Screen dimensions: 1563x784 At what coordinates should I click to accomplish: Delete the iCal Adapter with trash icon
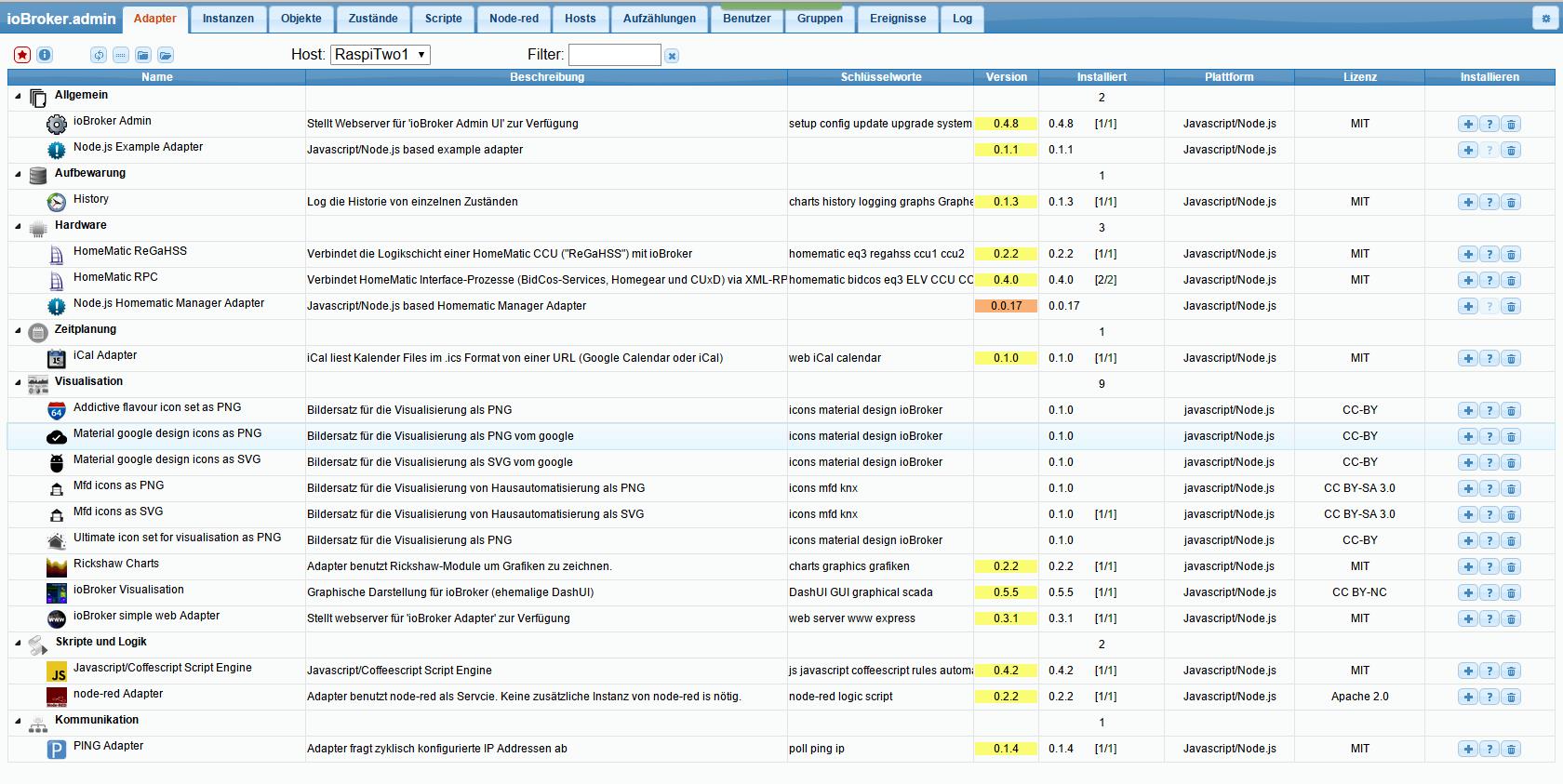tap(1511, 358)
